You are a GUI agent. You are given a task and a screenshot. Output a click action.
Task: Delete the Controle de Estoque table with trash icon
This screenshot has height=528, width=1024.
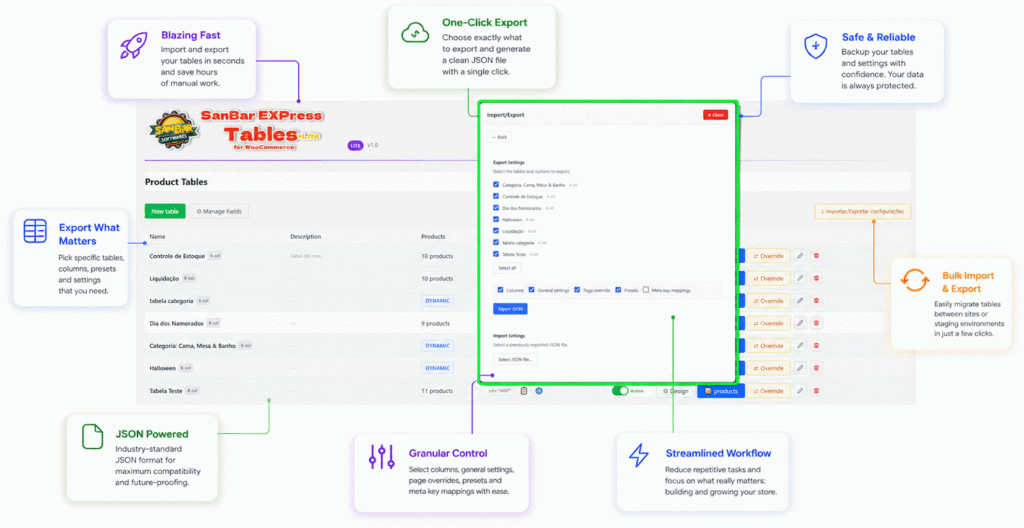[816, 256]
